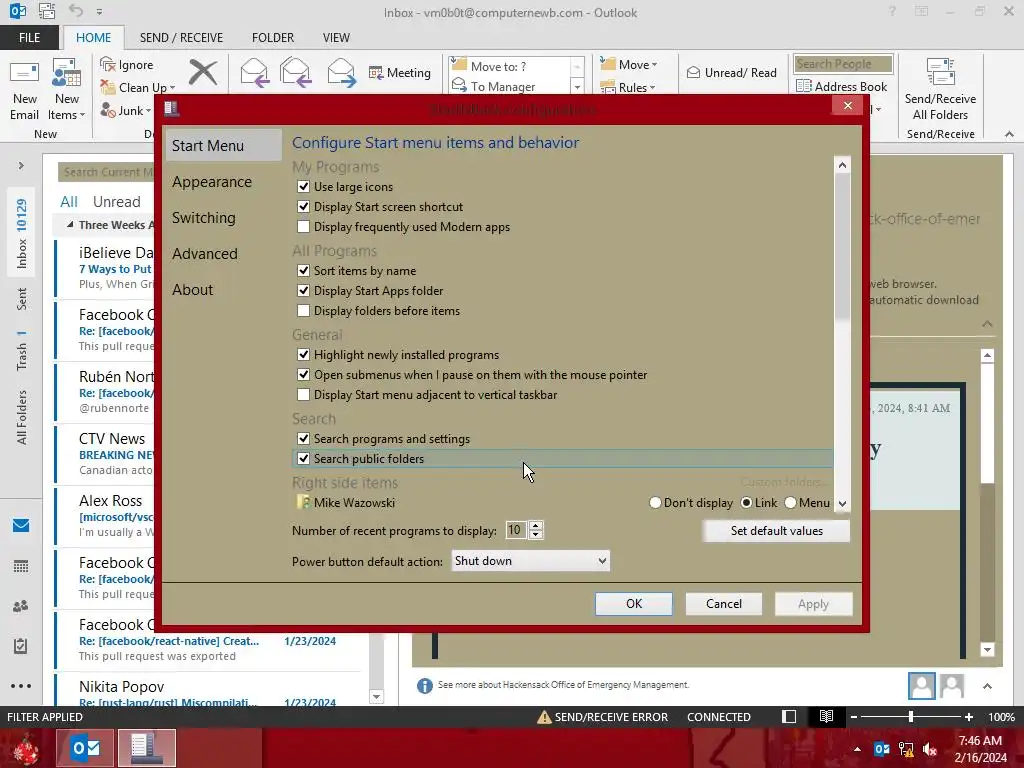
Task: Open Tasks view in Outlook navigation
Action: pyautogui.click(x=21, y=646)
